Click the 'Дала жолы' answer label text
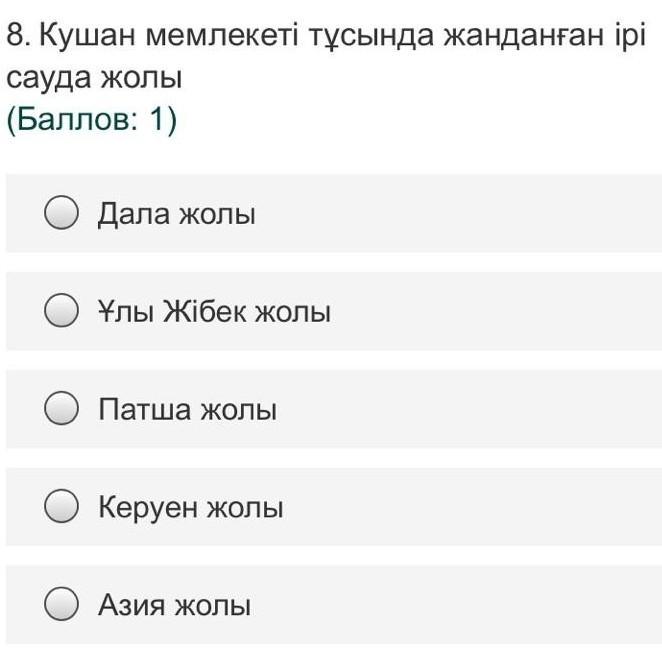This screenshot has height=661, width=662. [176, 214]
